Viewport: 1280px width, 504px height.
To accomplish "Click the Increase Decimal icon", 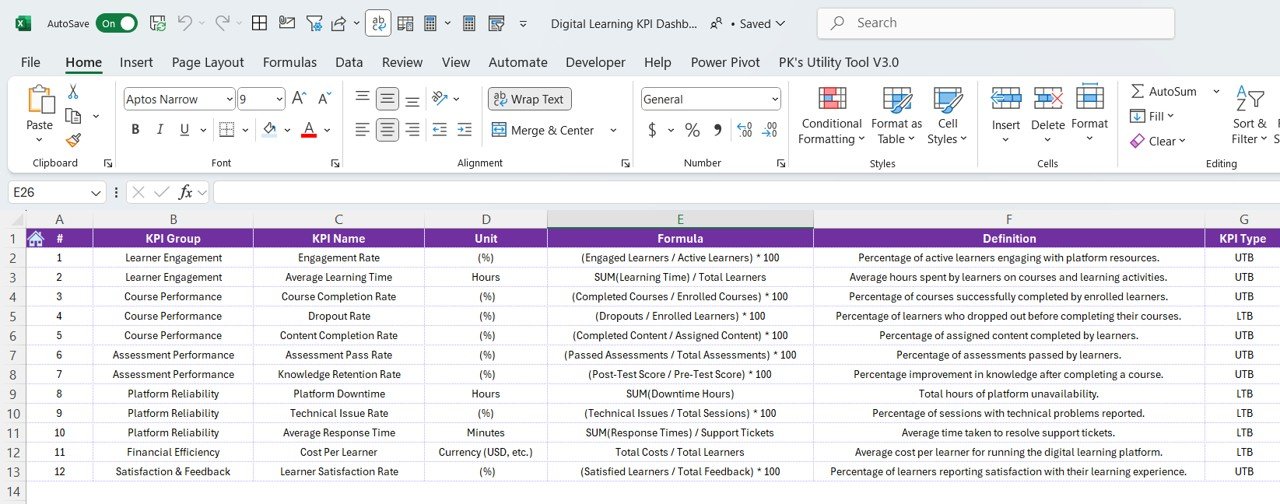I will pyautogui.click(x=744, y=130).
